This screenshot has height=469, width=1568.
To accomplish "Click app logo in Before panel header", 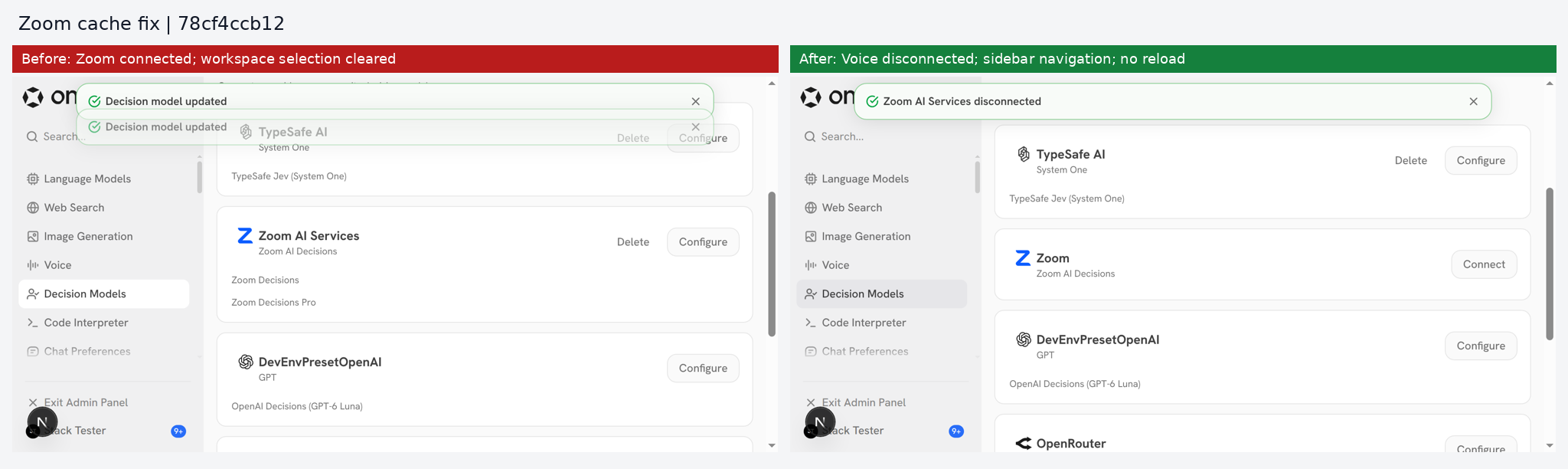I will click(x=33, y=97).
